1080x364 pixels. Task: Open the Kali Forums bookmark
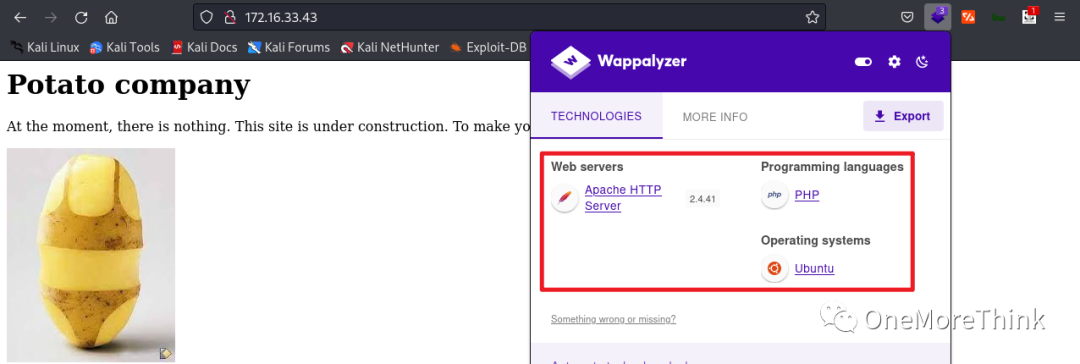pos(289,48)
